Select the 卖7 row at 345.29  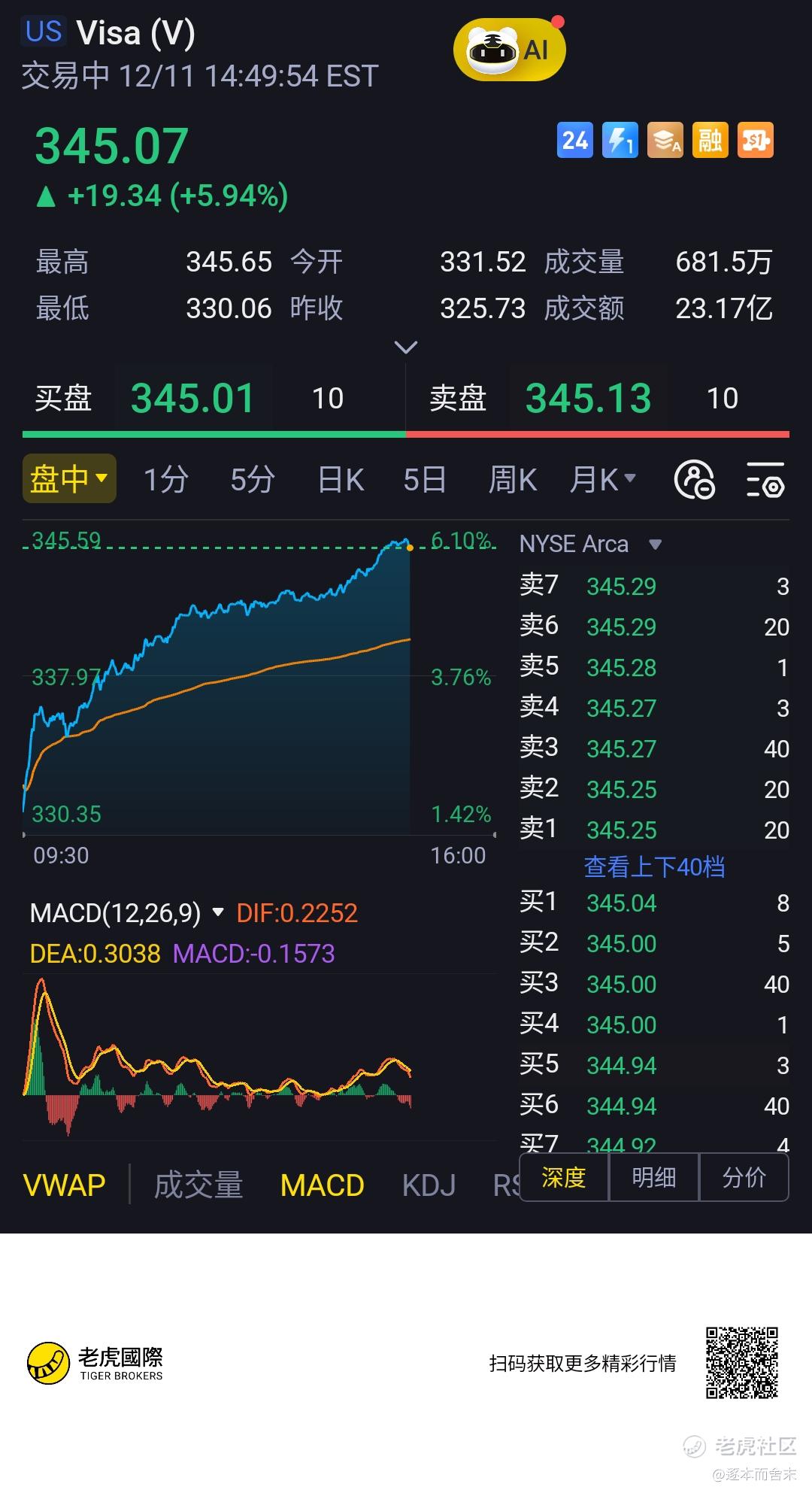point(654,586)
